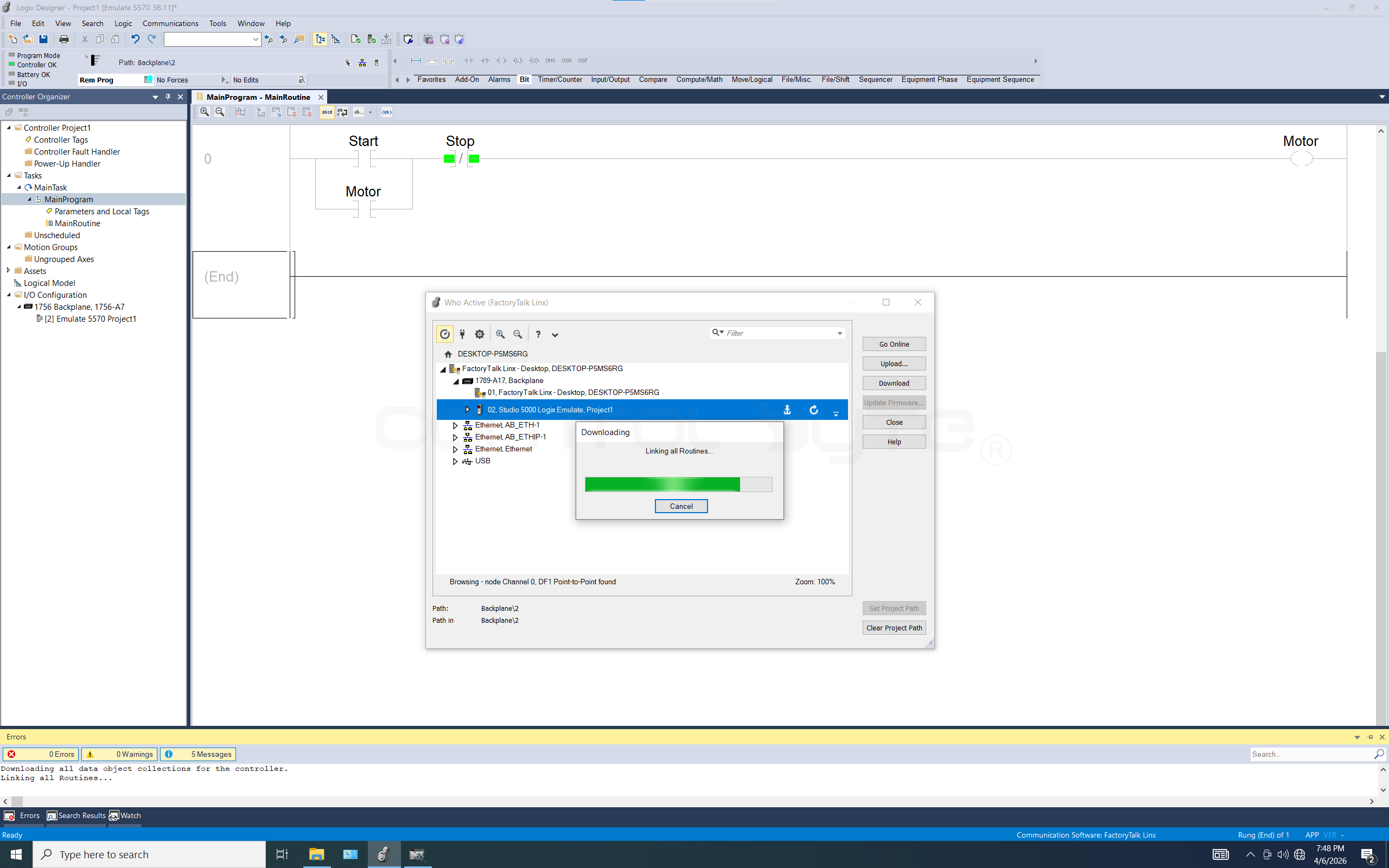1389x868 pixels.
Task: Click the Go Online button
Action: (x=894, y=344)
